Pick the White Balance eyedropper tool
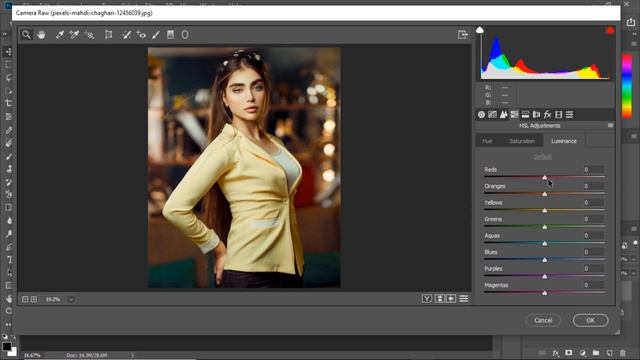This screenshot has width=640, height=360. pyautogui.click(x=60, y=35)
